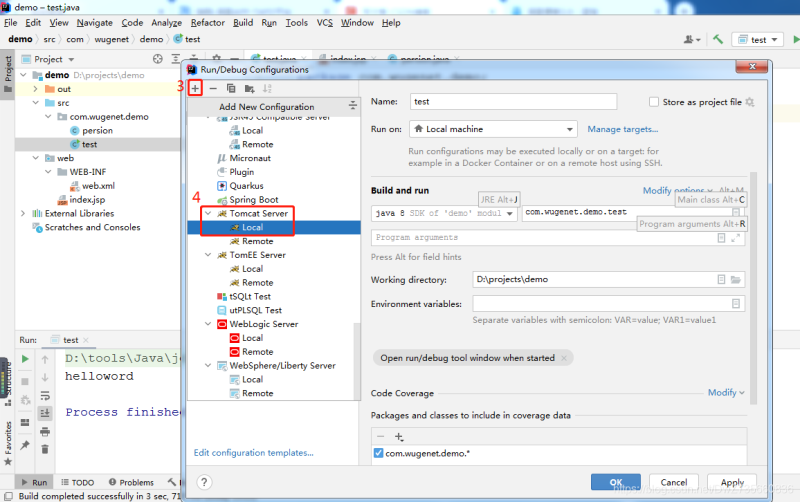Open the Navigate menu

coord(94,22)
